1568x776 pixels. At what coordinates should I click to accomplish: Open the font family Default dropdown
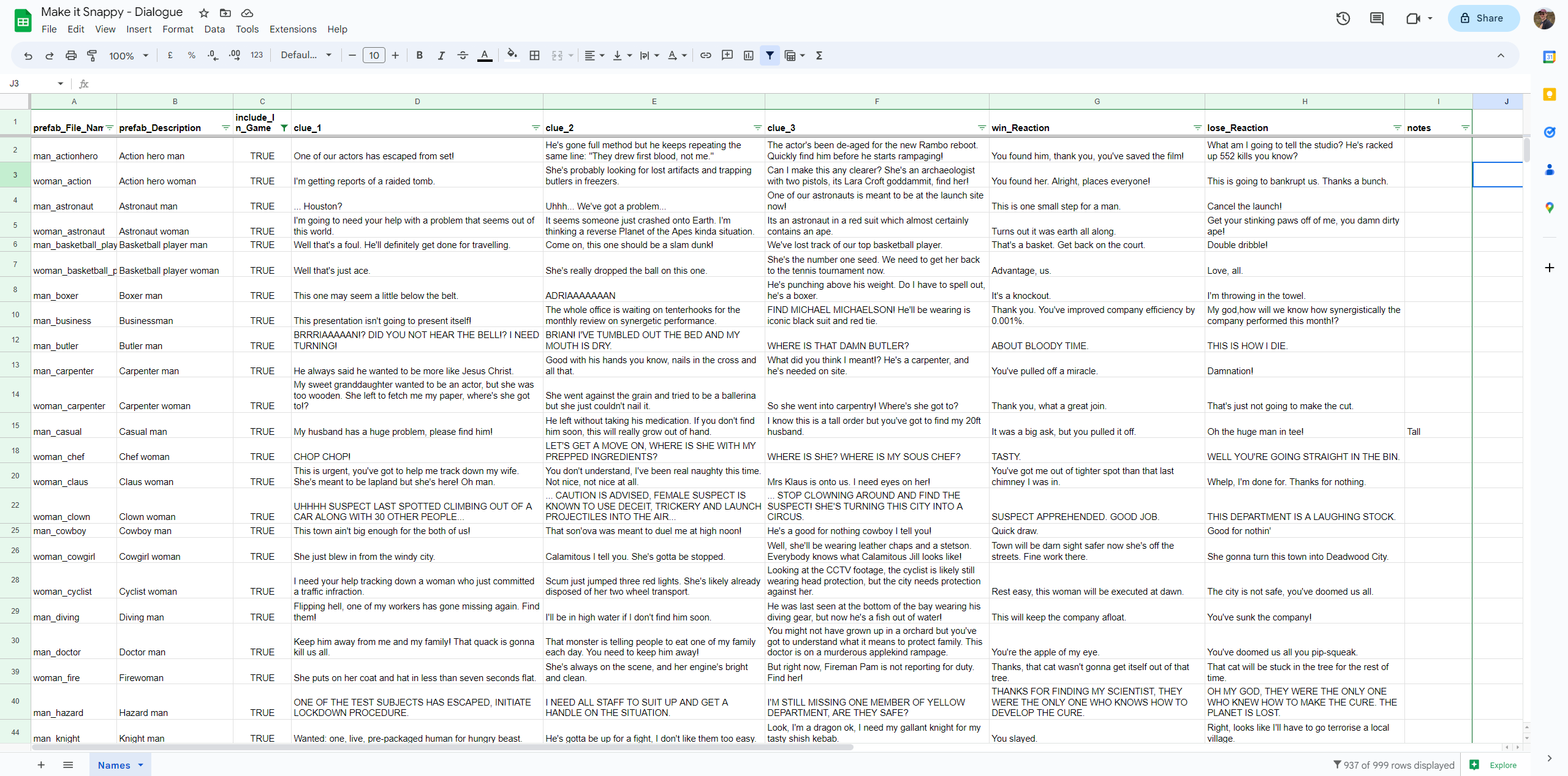tap(306, 56)
